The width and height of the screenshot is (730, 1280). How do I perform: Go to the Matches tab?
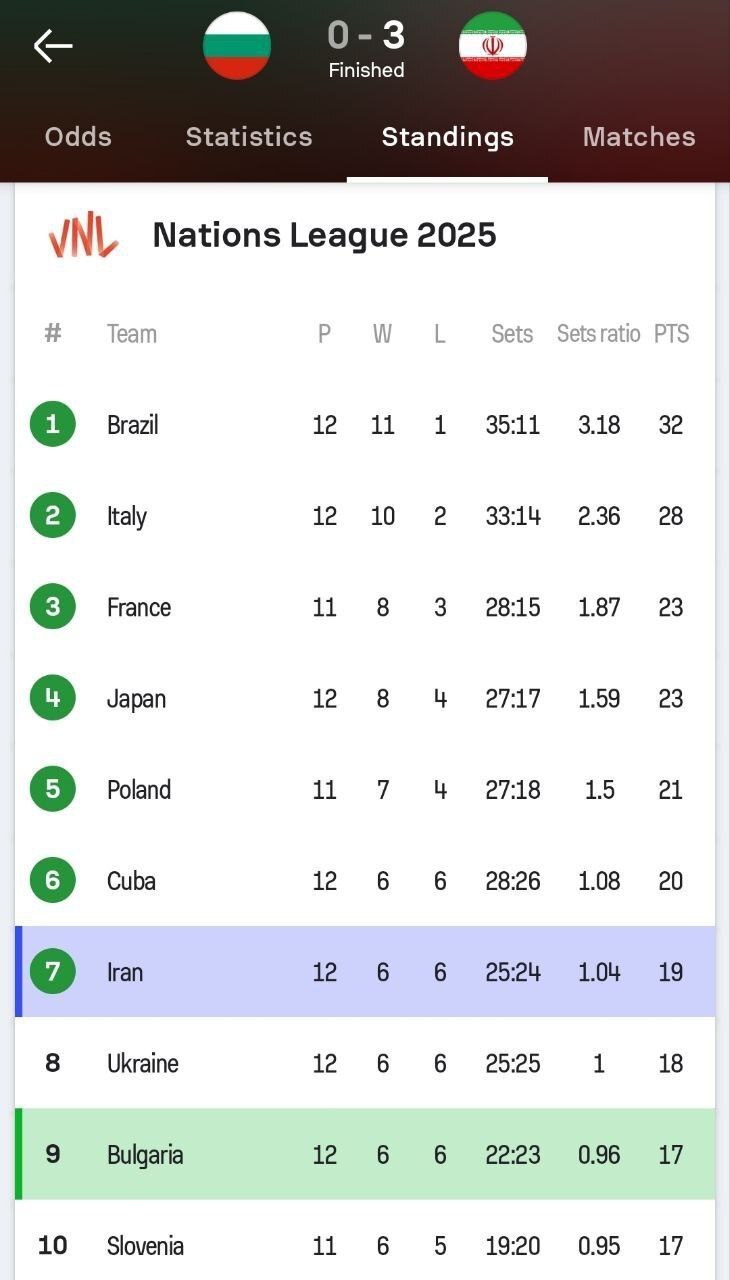tap(639, 137)
